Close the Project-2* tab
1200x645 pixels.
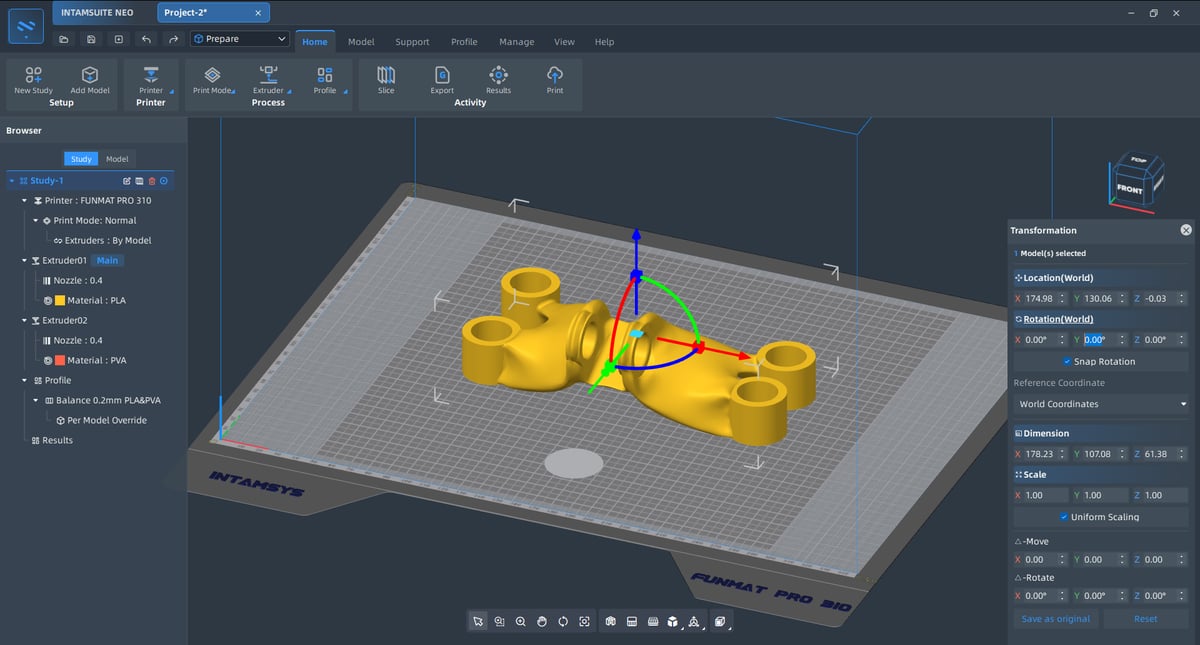[x=258, y=13]
